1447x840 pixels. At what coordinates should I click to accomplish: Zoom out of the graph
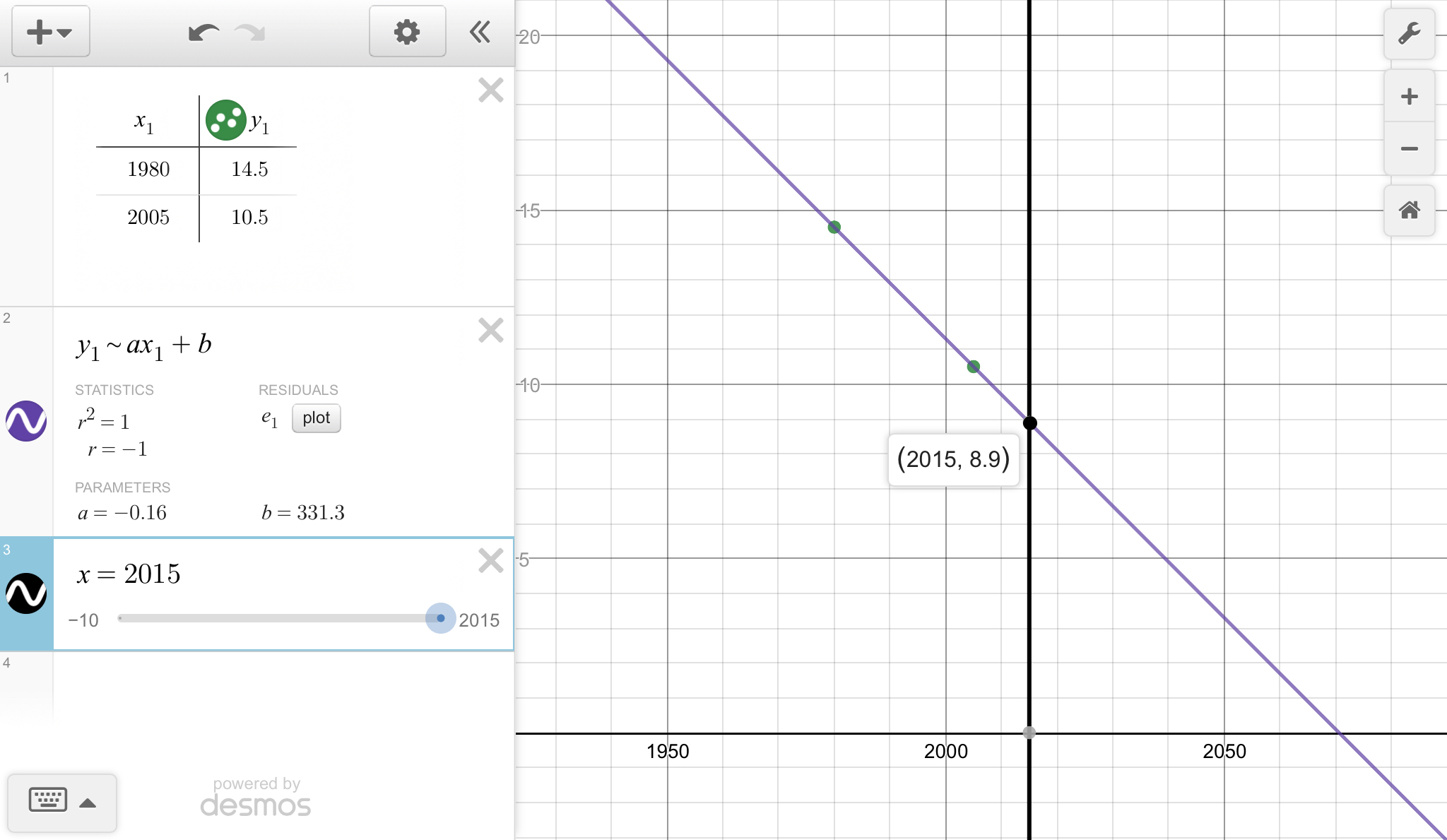(1409, 148)
